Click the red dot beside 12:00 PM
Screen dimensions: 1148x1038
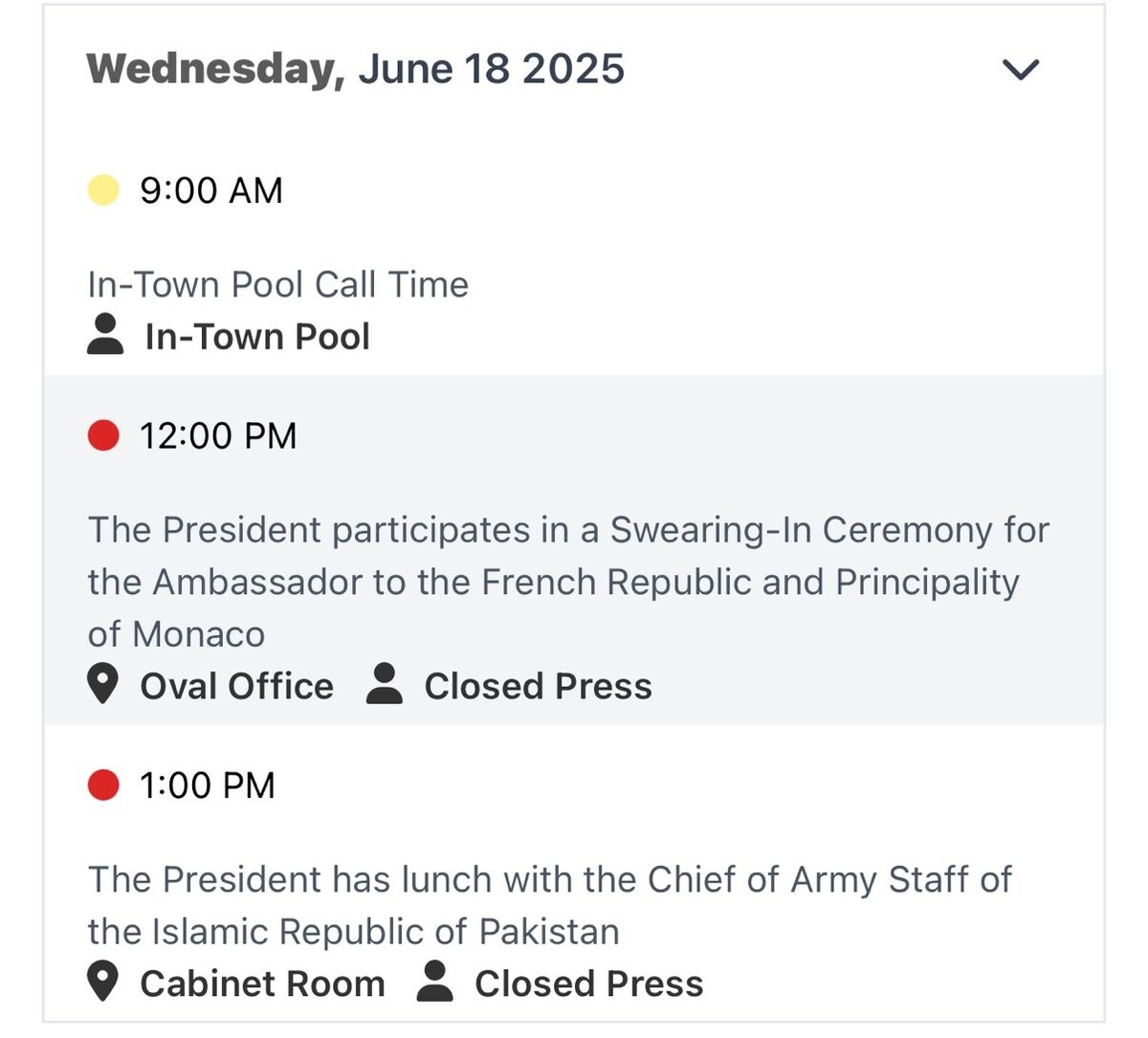[x=103, y=435]
